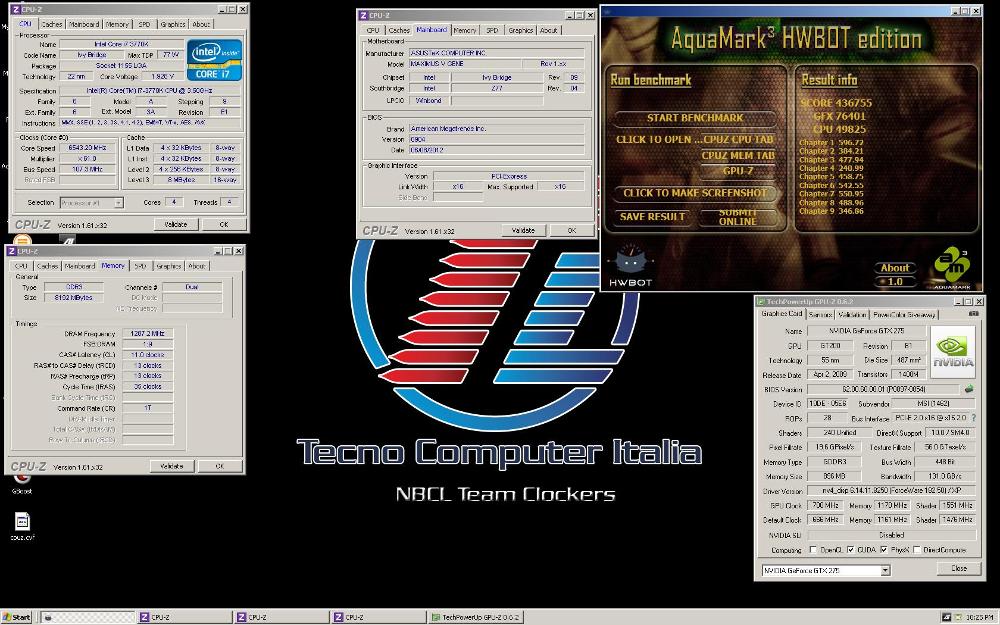1000x625 pixels.
Task: Click the GFX 76401 result line
Action: pos(839,116)
